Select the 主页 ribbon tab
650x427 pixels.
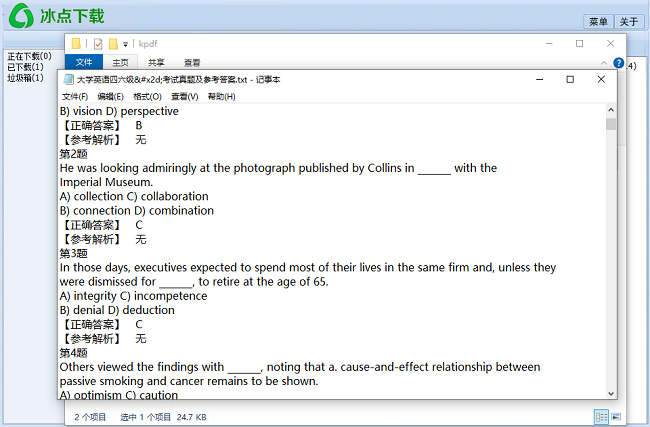120,62
